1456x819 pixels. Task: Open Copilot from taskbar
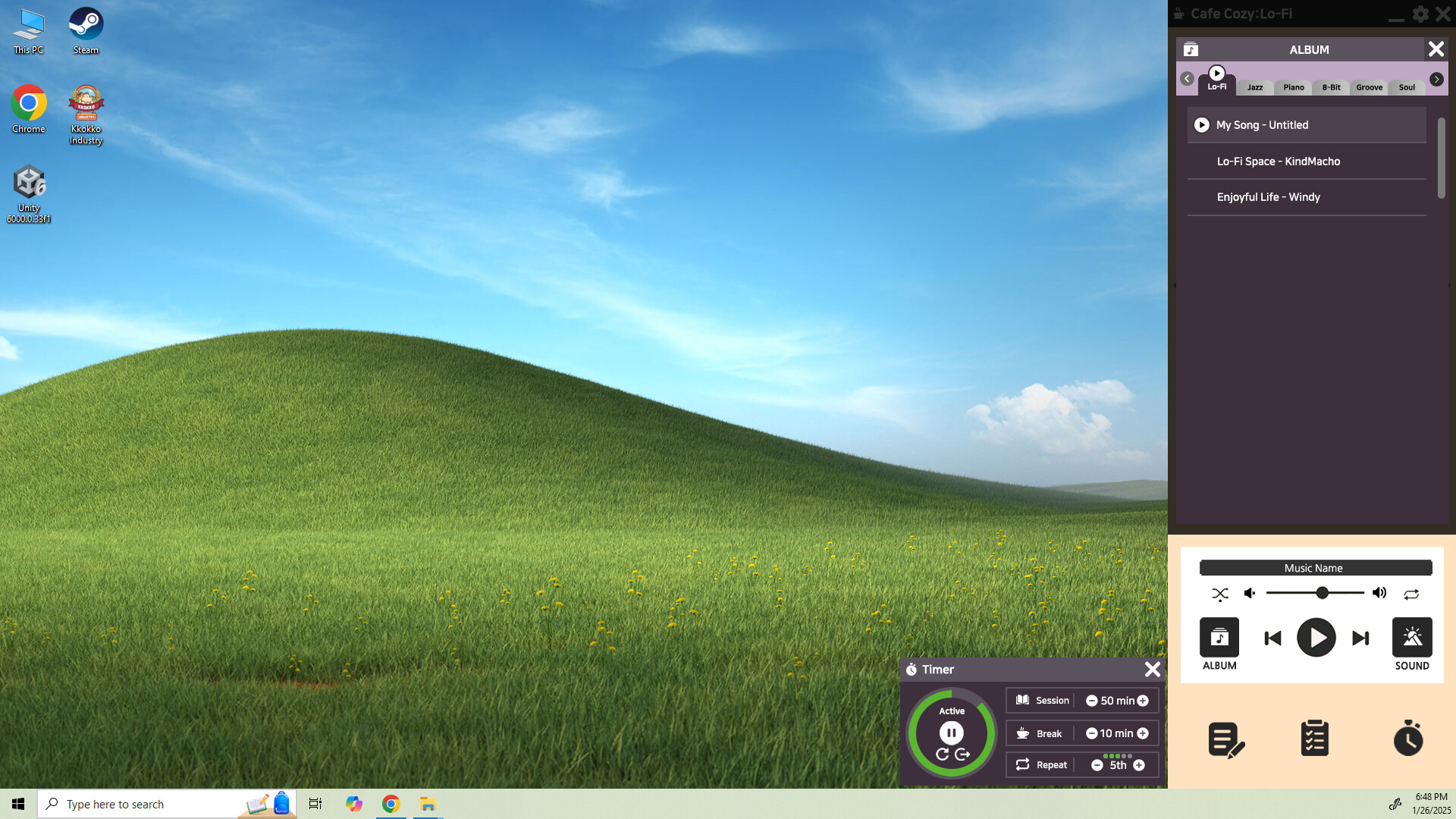[x=353, y=804]
